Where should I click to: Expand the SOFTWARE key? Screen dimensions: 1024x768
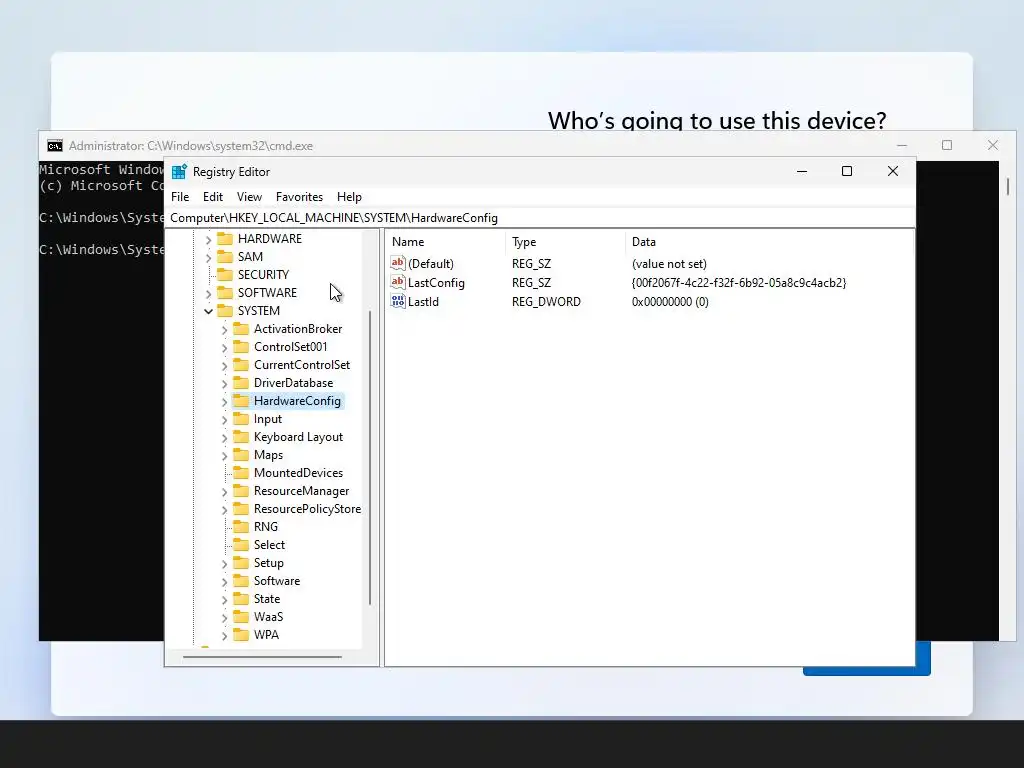[x=208, y=294]
